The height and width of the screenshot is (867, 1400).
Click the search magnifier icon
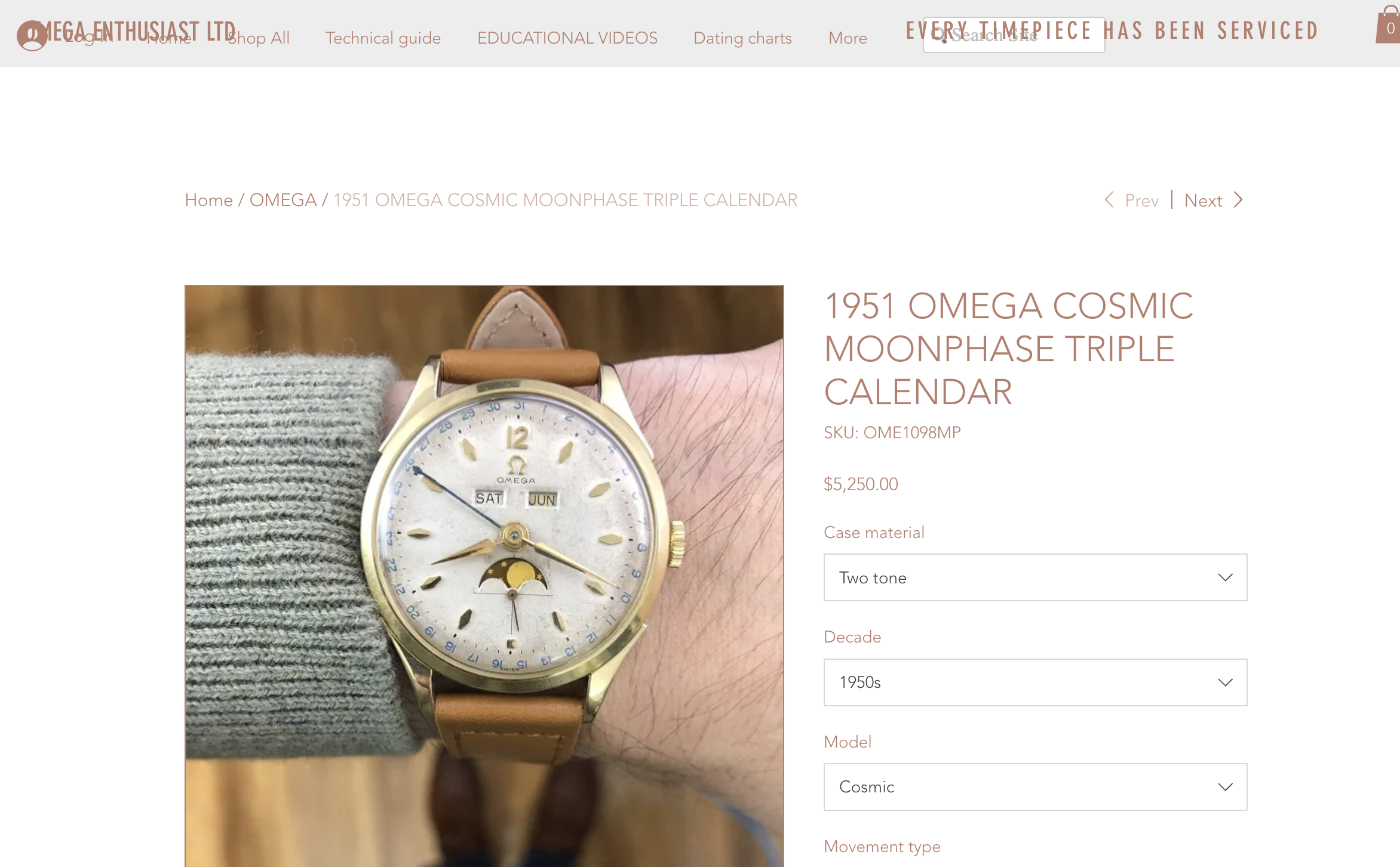tap(940, 35)
